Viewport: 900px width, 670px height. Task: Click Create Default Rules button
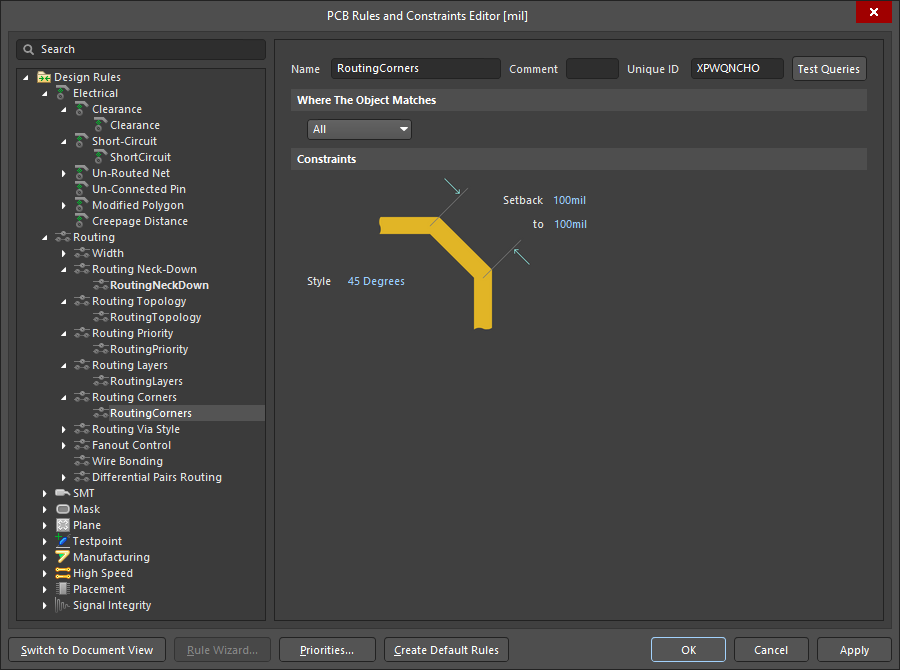(447, 650)
